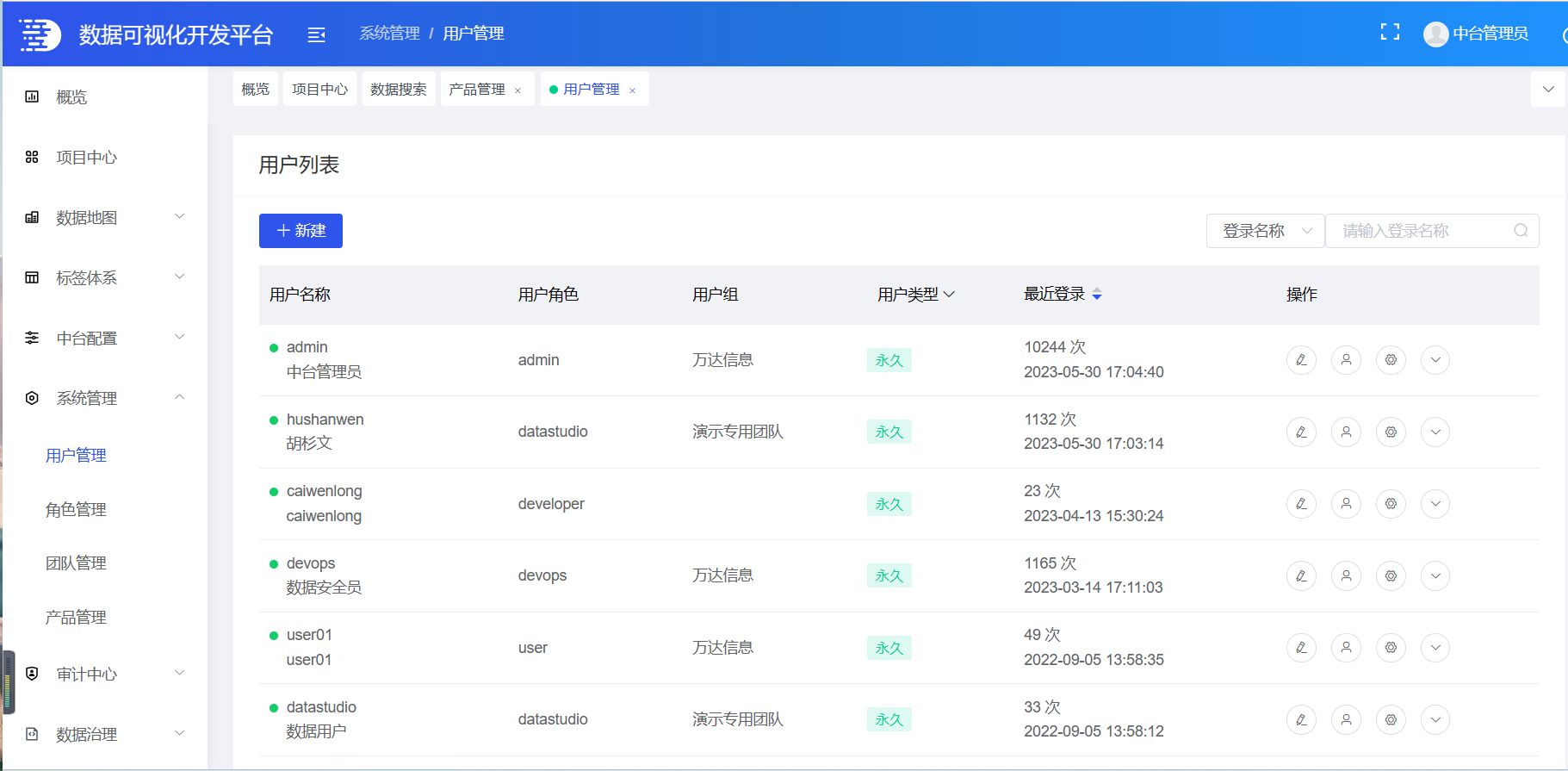Sort by 最近登录 using sort arrows
The image size is (1568, 771).
(1097, 295)
